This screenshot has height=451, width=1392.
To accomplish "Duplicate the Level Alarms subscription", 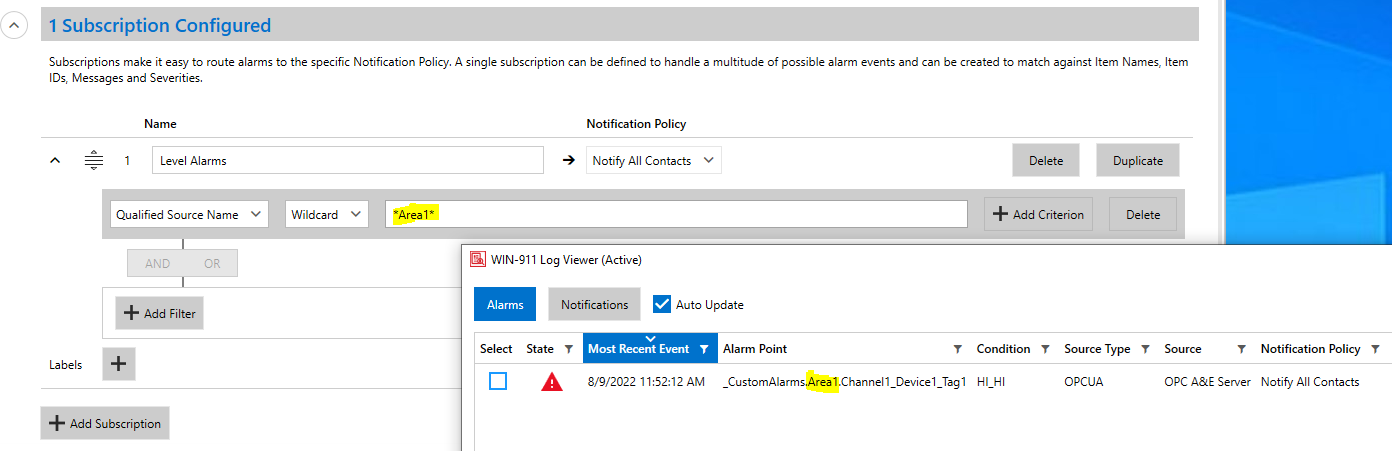I will 1138,160.
